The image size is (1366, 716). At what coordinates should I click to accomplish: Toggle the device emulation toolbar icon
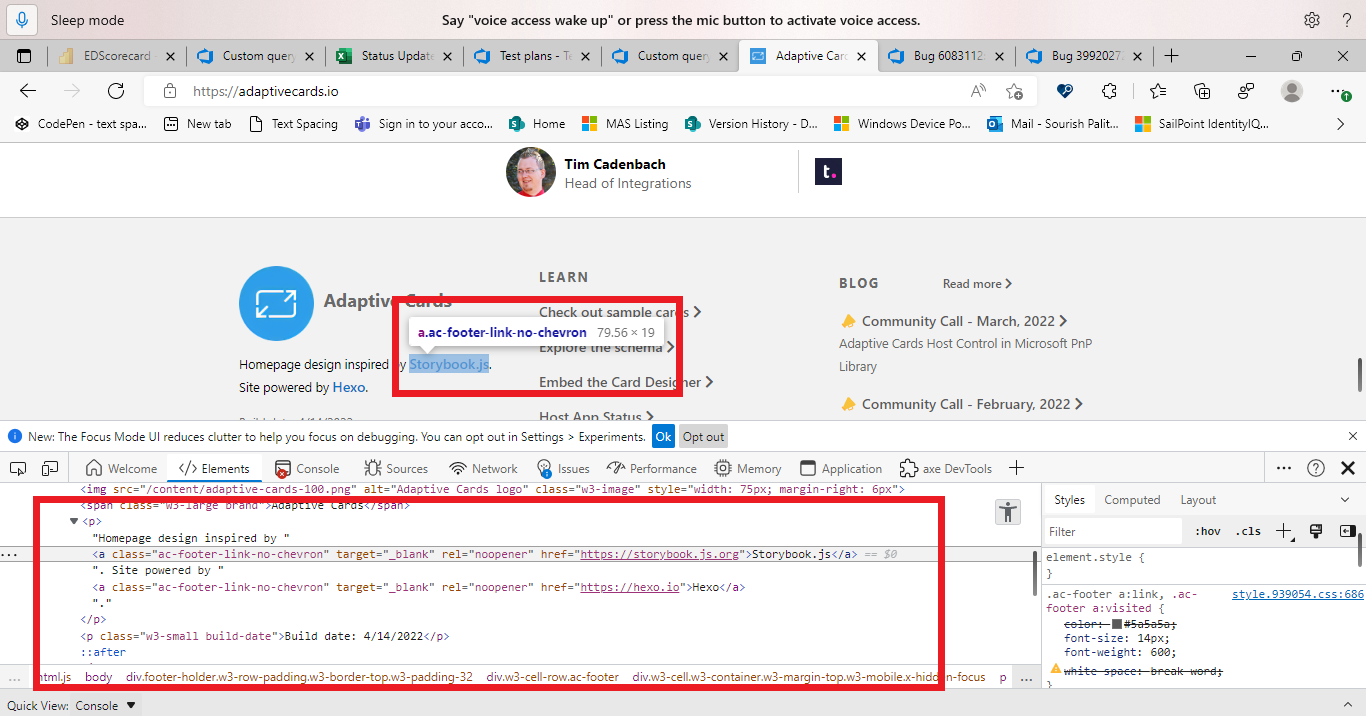49,467
